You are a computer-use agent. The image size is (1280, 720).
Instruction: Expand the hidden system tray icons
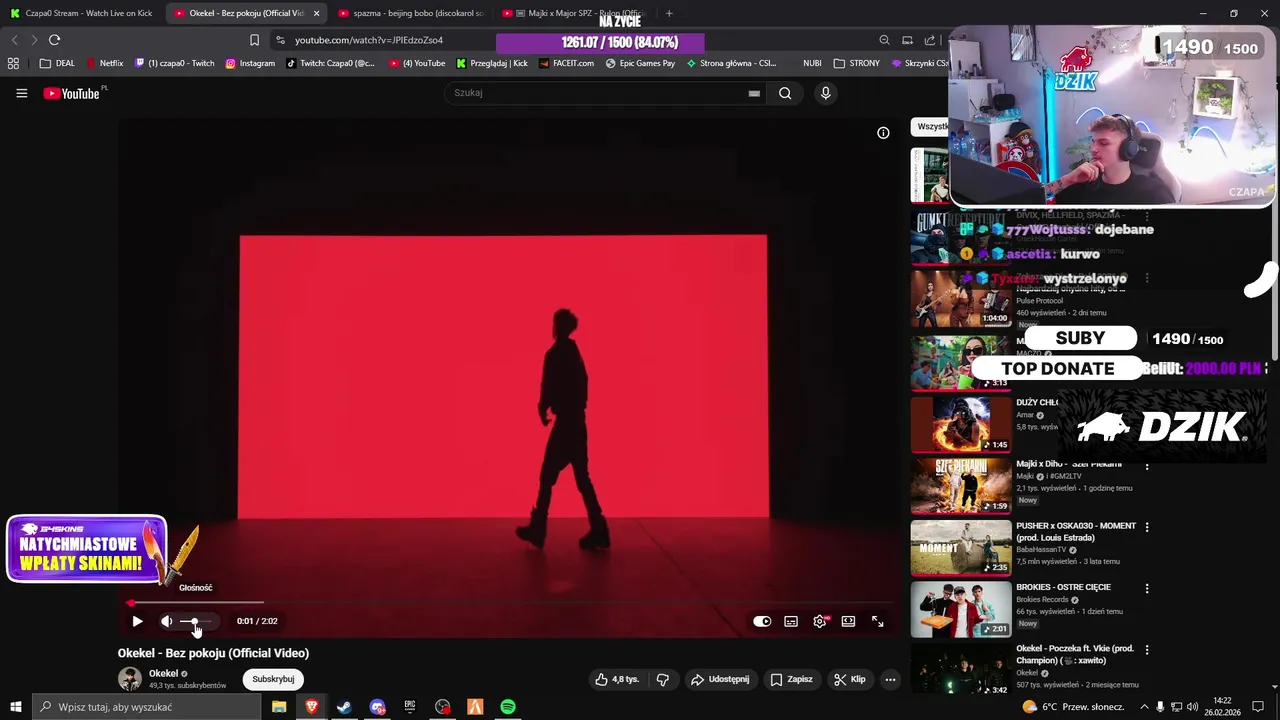tap(1144, 707)
